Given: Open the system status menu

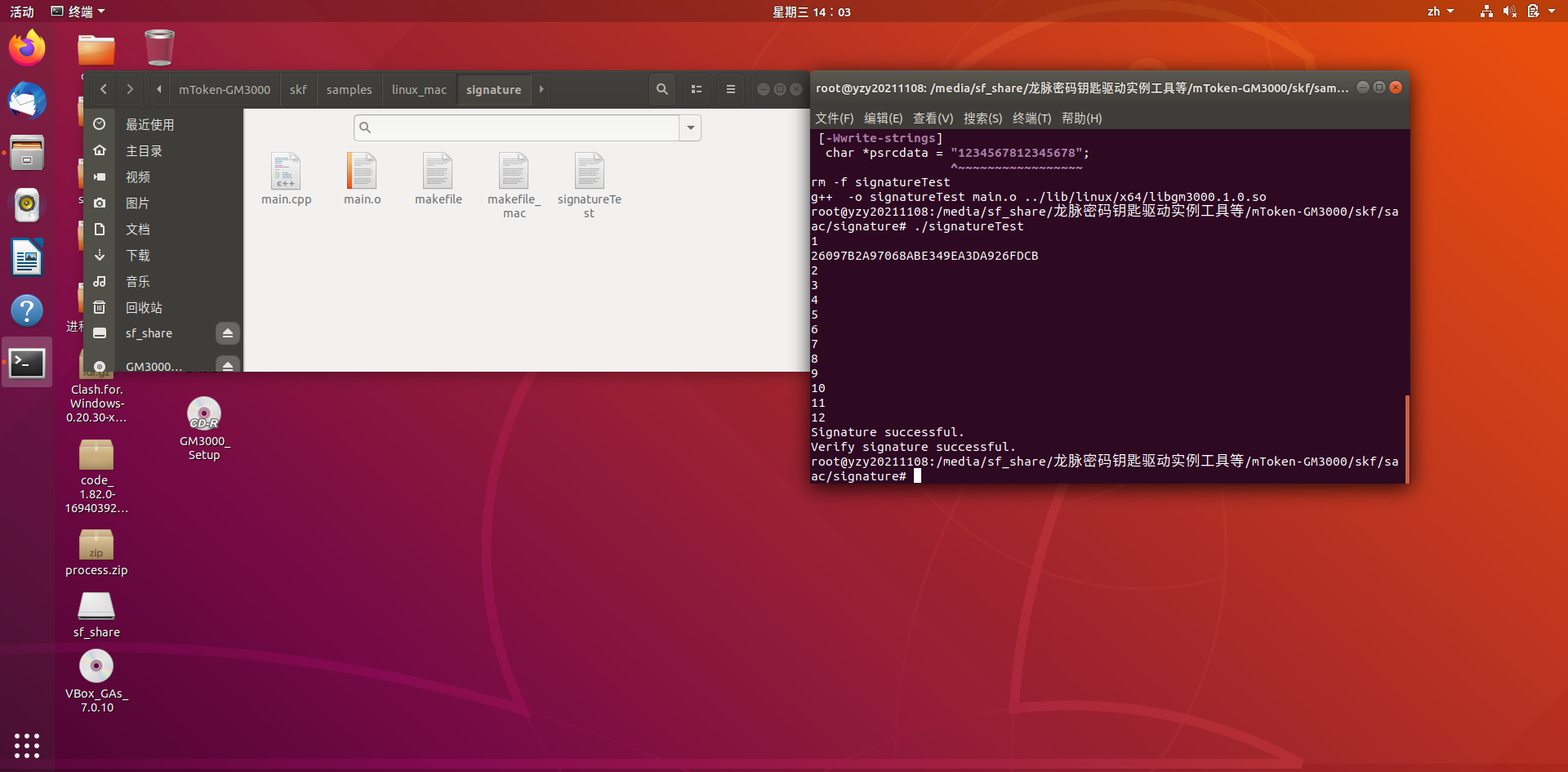Looking at the screenshot, I should 1519,11.
